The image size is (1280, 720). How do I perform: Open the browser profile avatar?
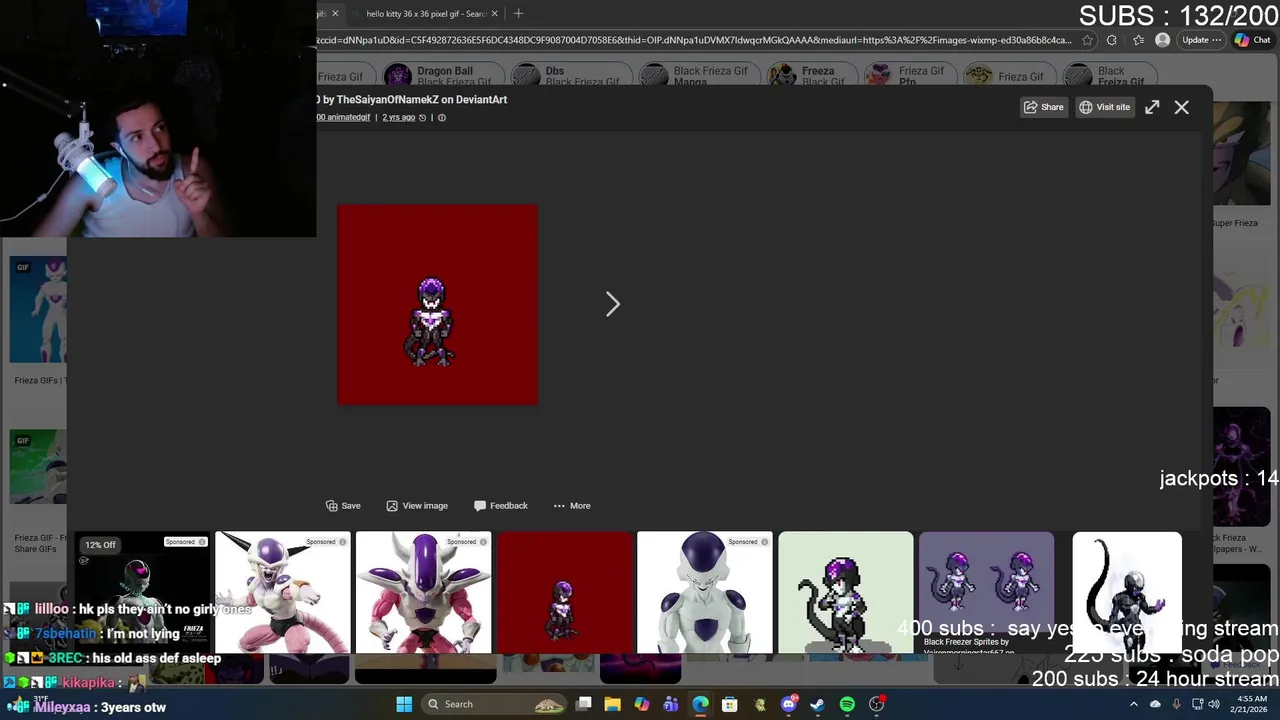(1162, 40)
